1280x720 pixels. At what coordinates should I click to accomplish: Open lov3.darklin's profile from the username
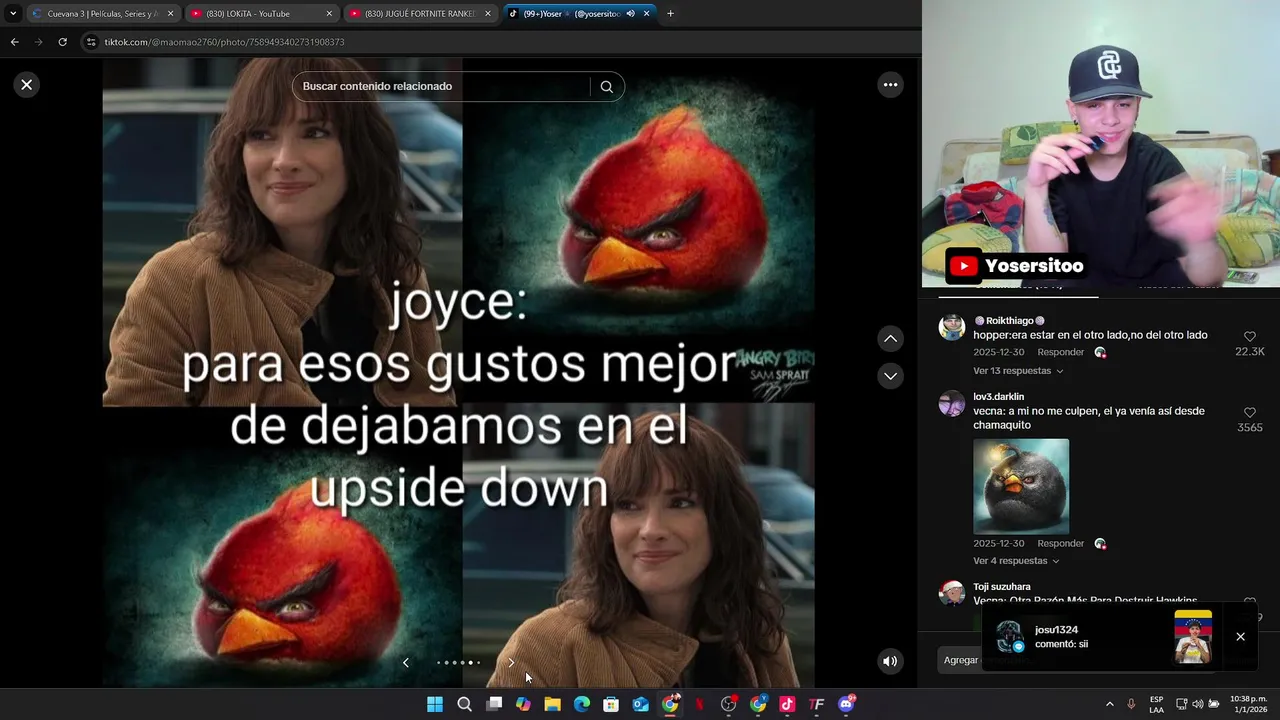[x=998, y=397]
